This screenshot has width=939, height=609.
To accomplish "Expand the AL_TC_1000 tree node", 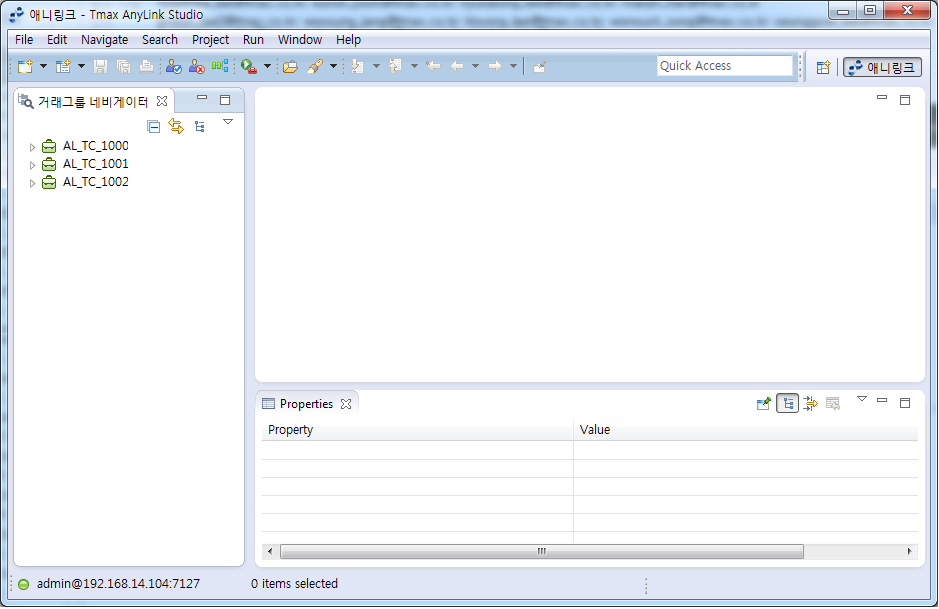I will [32, 147].
